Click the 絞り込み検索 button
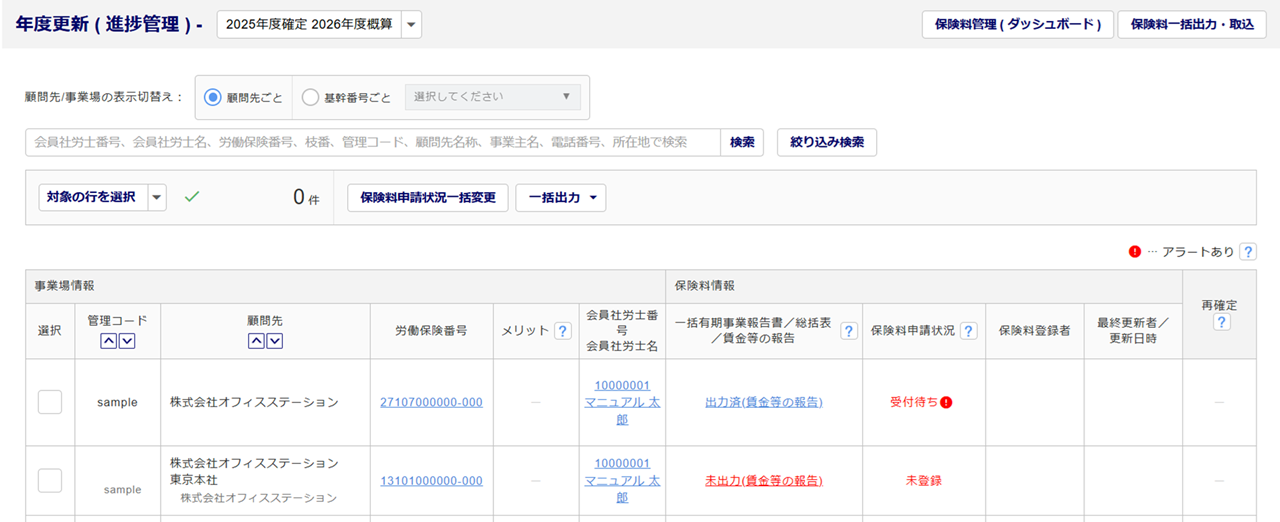 pyautogui.click(x=827, y=142)
